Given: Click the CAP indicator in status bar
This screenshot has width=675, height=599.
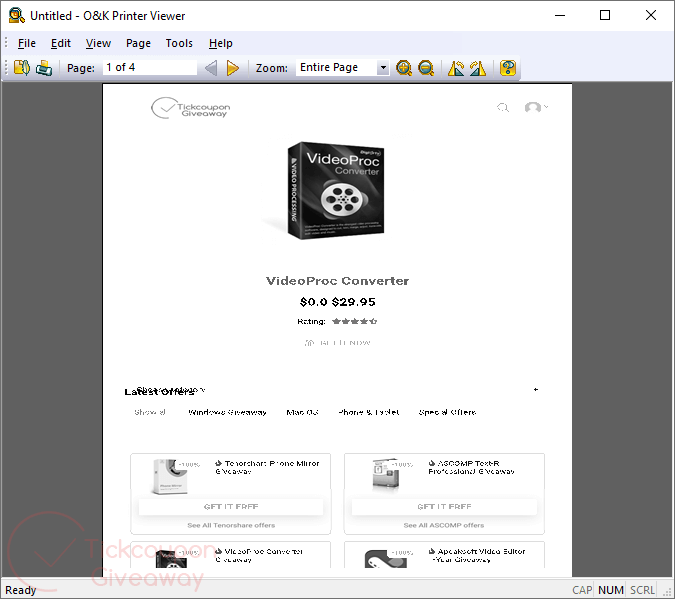Looking at the screenshot, I should [582, 590].
